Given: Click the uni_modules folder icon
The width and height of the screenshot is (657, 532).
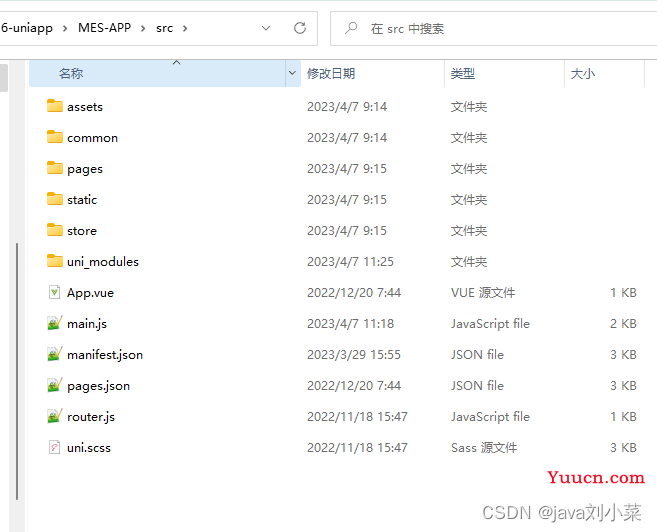Looking at the screenshot, I should (x=54, y=261).
